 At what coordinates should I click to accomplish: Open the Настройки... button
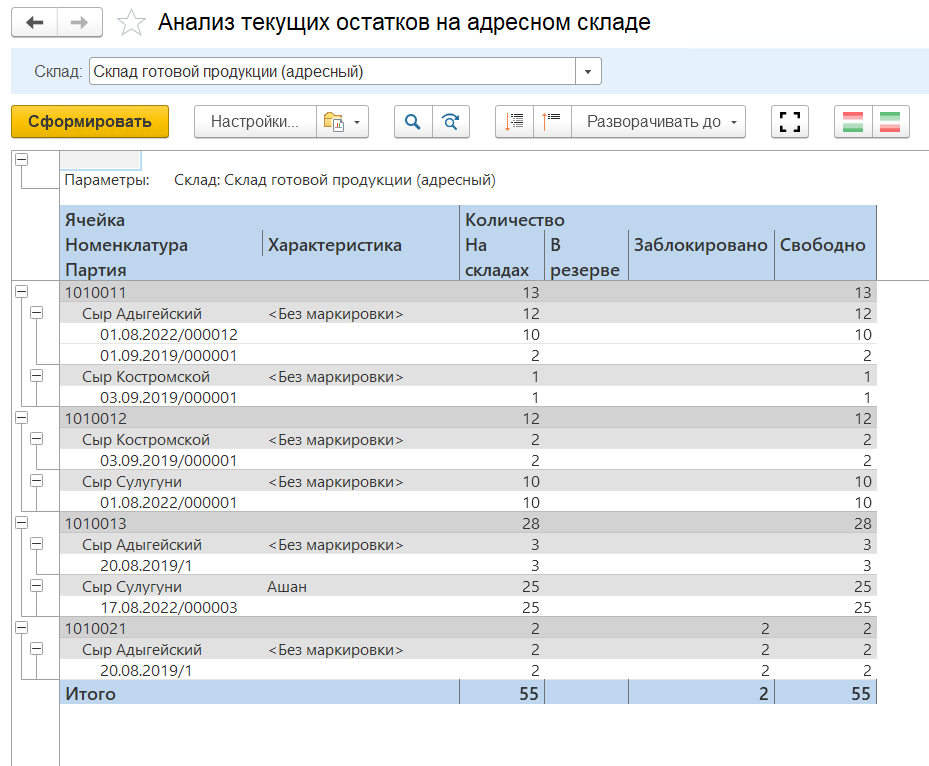[255, 122]
